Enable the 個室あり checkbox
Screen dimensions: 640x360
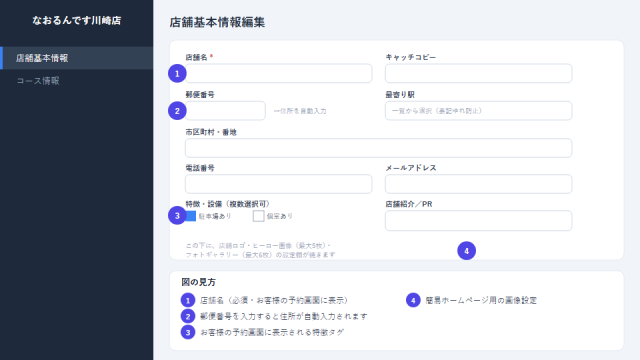click(258, 216)
